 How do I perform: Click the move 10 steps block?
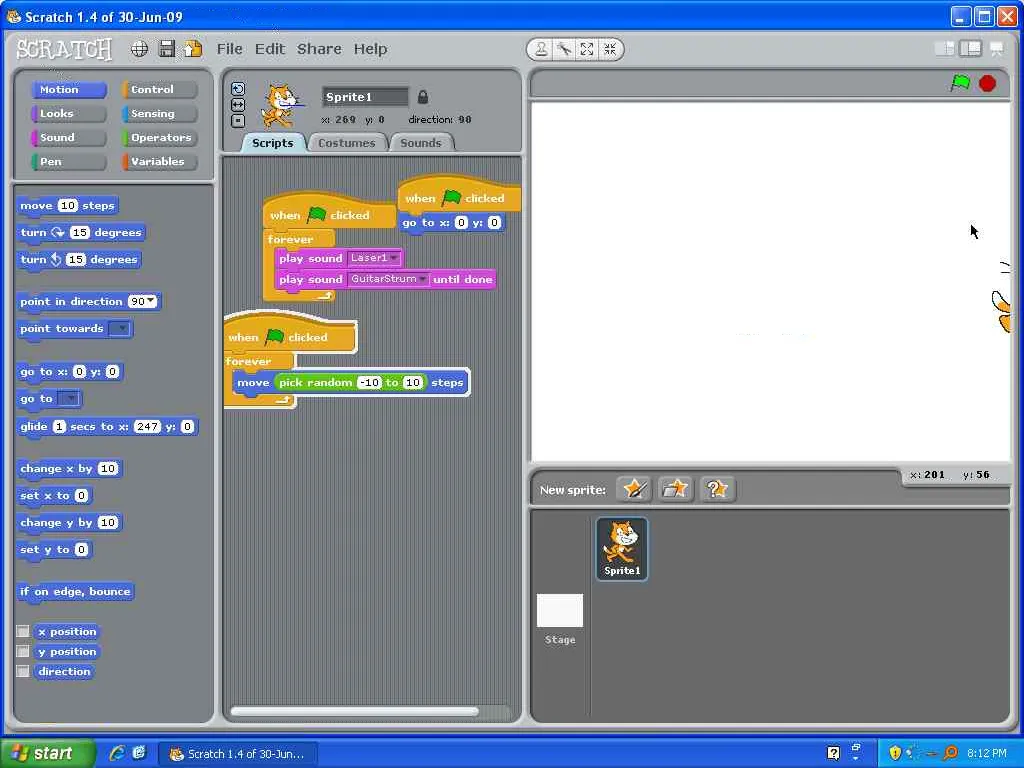coord(67,206)
